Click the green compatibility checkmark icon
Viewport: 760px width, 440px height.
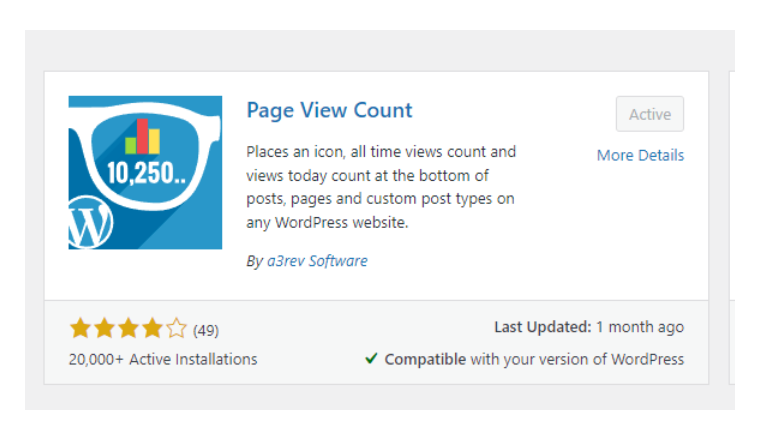[371, 358]
